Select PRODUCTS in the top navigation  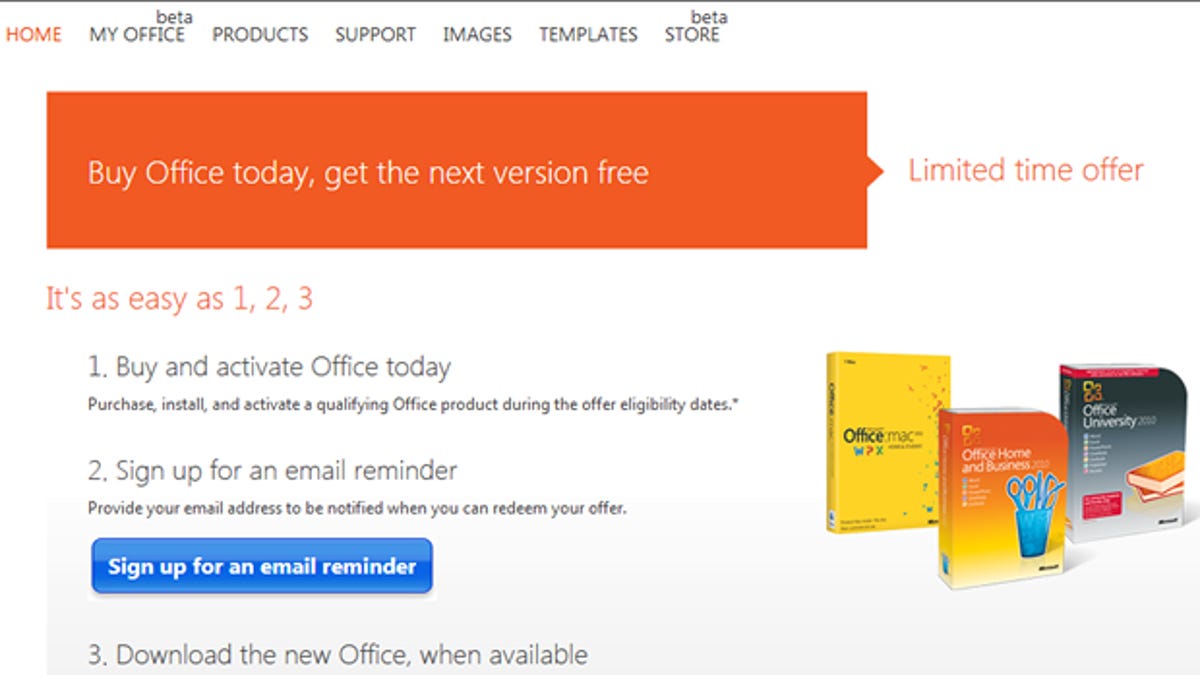click(x=260, y=34)
